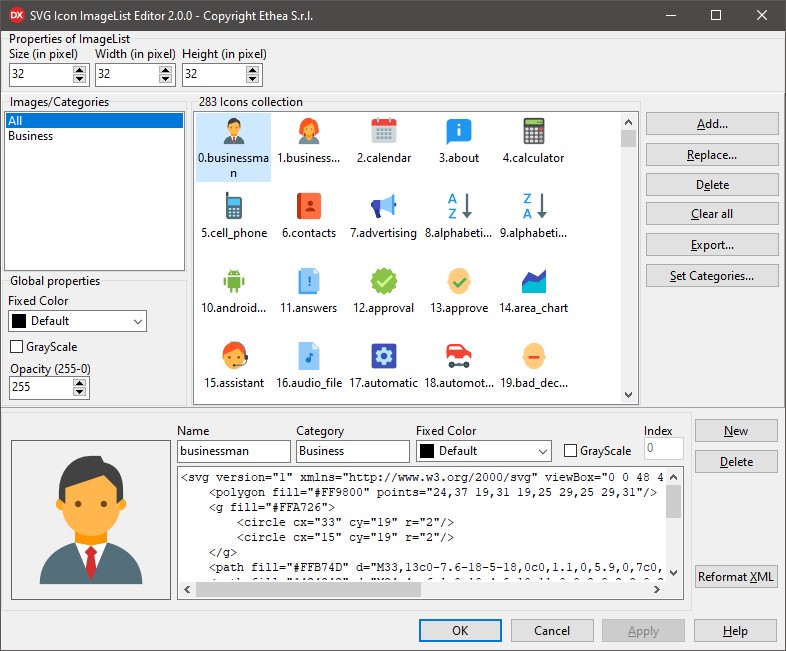Select the advertising megaphone icon
This screenshot has height=651, width=786.
click(383, 206)
